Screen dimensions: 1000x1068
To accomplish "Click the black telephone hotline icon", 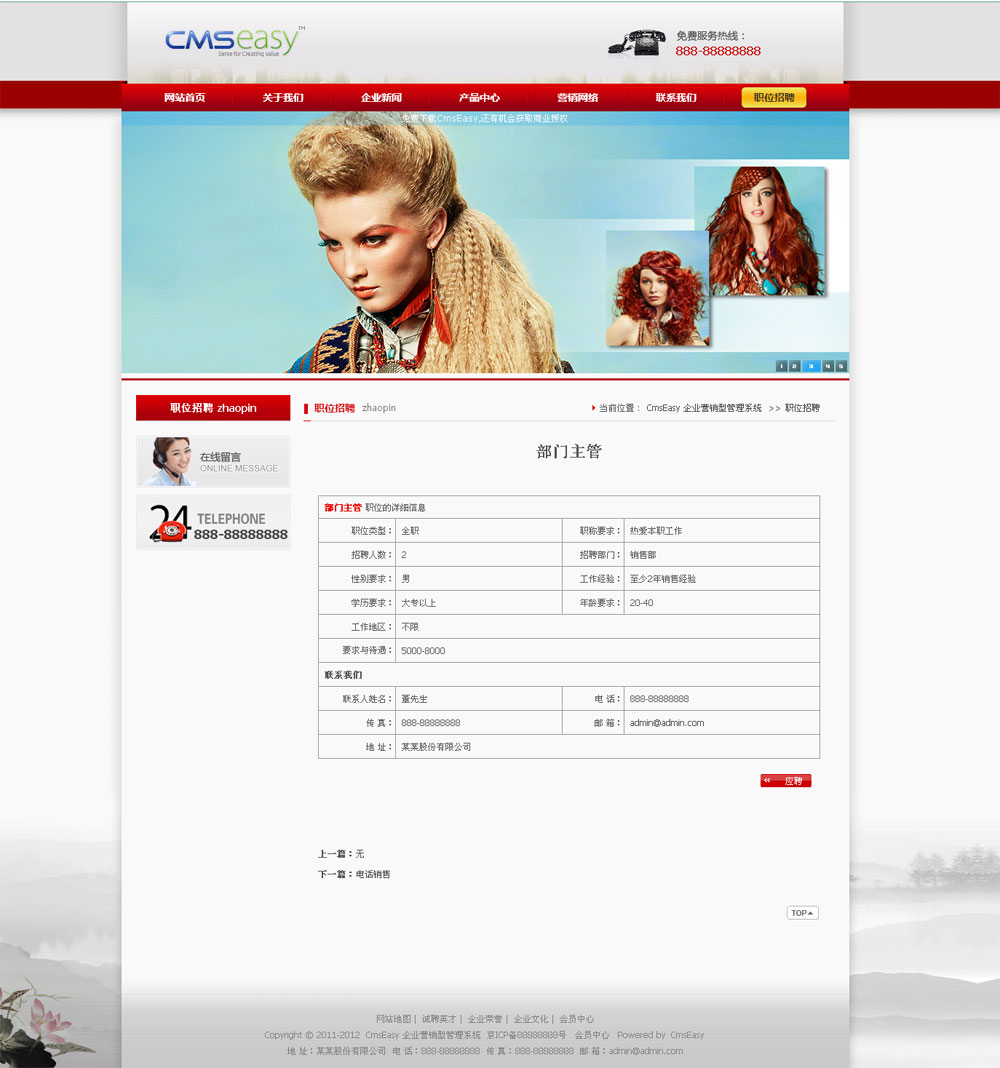I will click(637, 43).
